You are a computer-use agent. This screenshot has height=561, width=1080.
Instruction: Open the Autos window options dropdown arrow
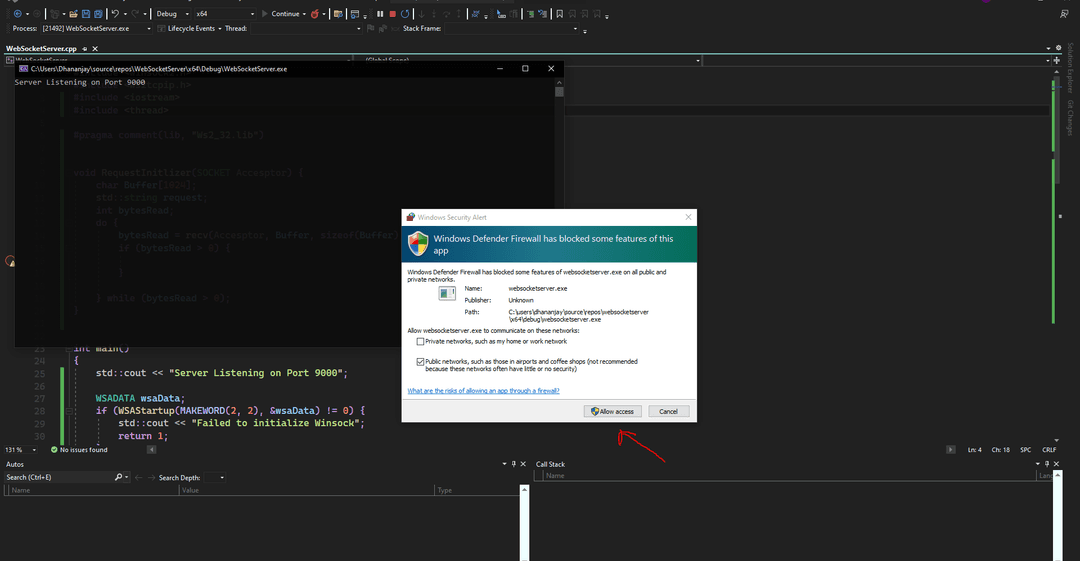(504, 464)
